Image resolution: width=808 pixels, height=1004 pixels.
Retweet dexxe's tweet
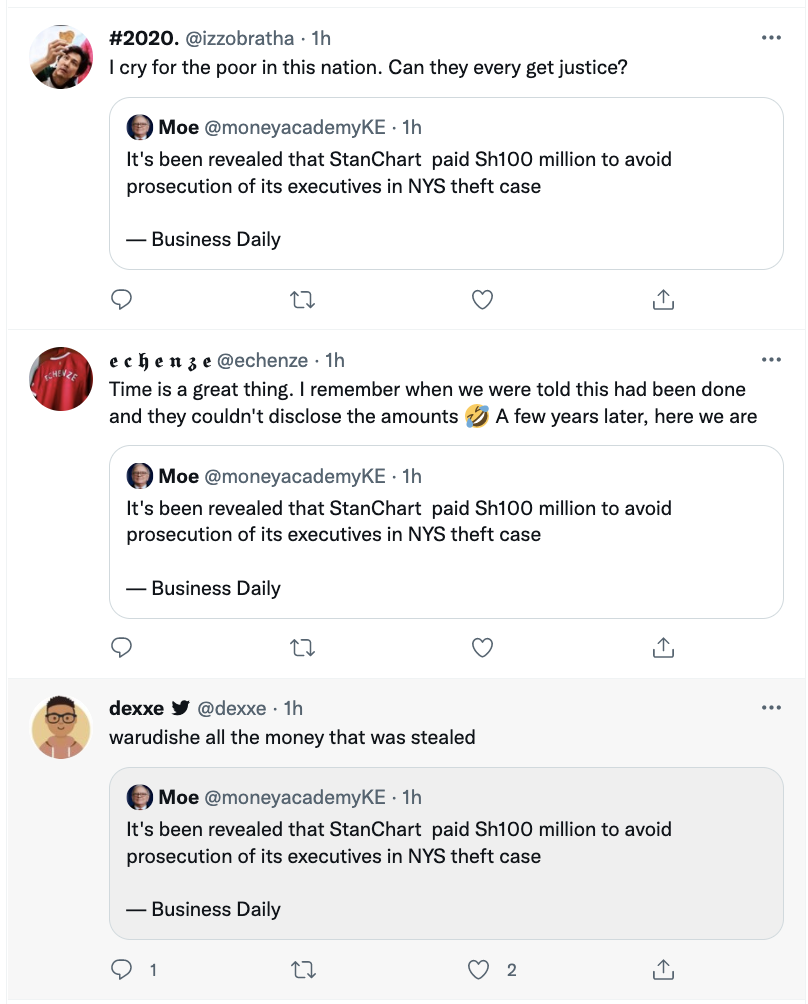[x=302, y=969]
